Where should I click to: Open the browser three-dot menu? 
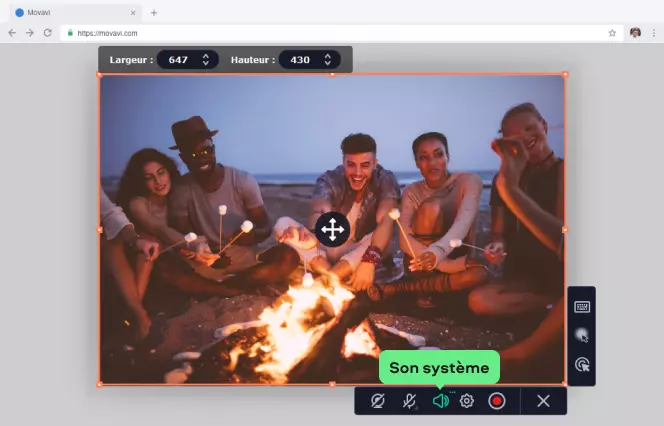pos(654,33)
